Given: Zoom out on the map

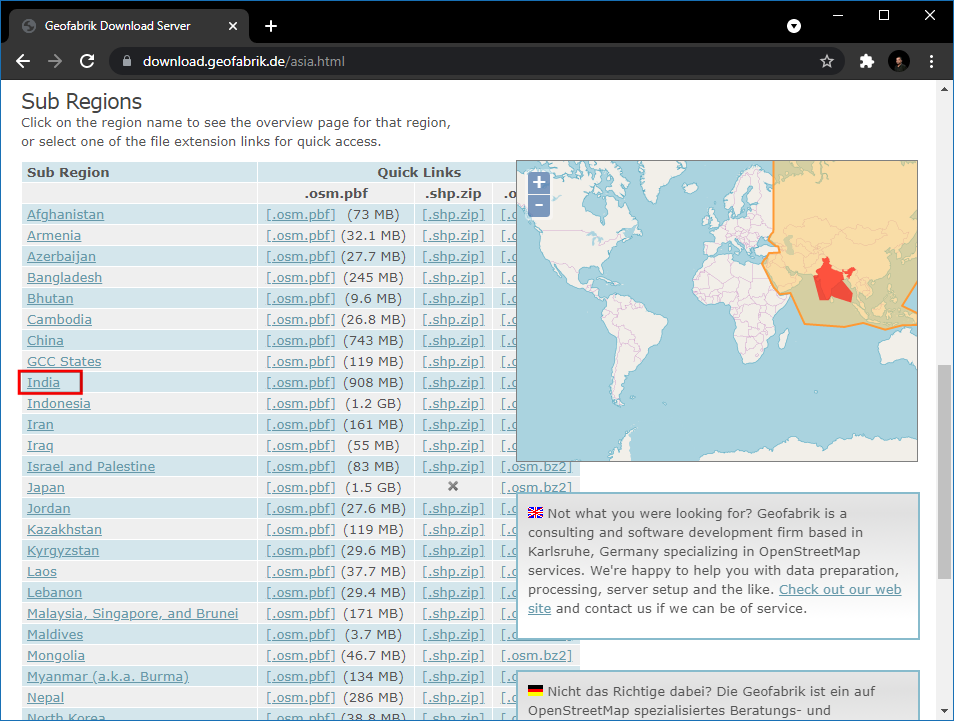Looking at the screenshot, I should (539, 205).
